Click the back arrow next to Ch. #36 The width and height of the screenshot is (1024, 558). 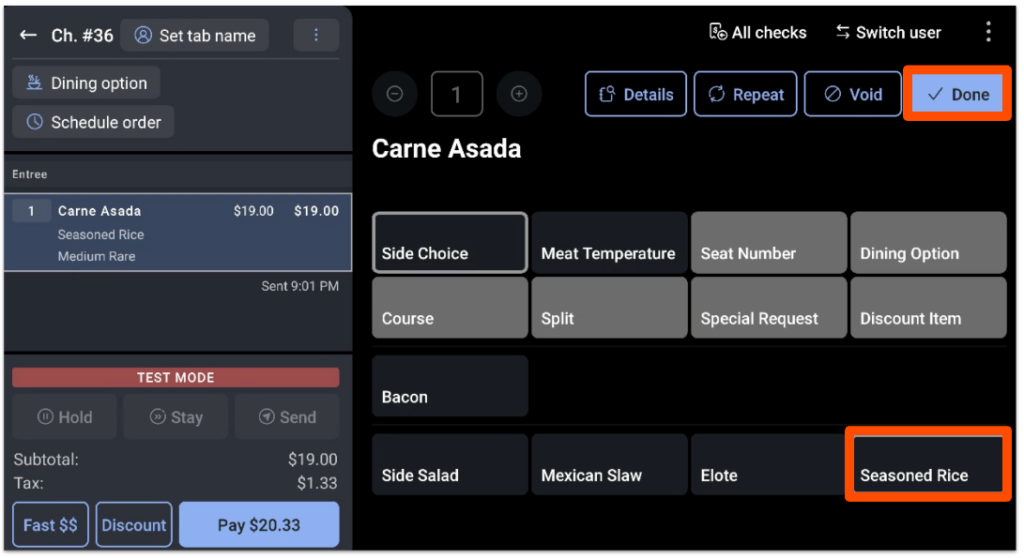(28, 35)
